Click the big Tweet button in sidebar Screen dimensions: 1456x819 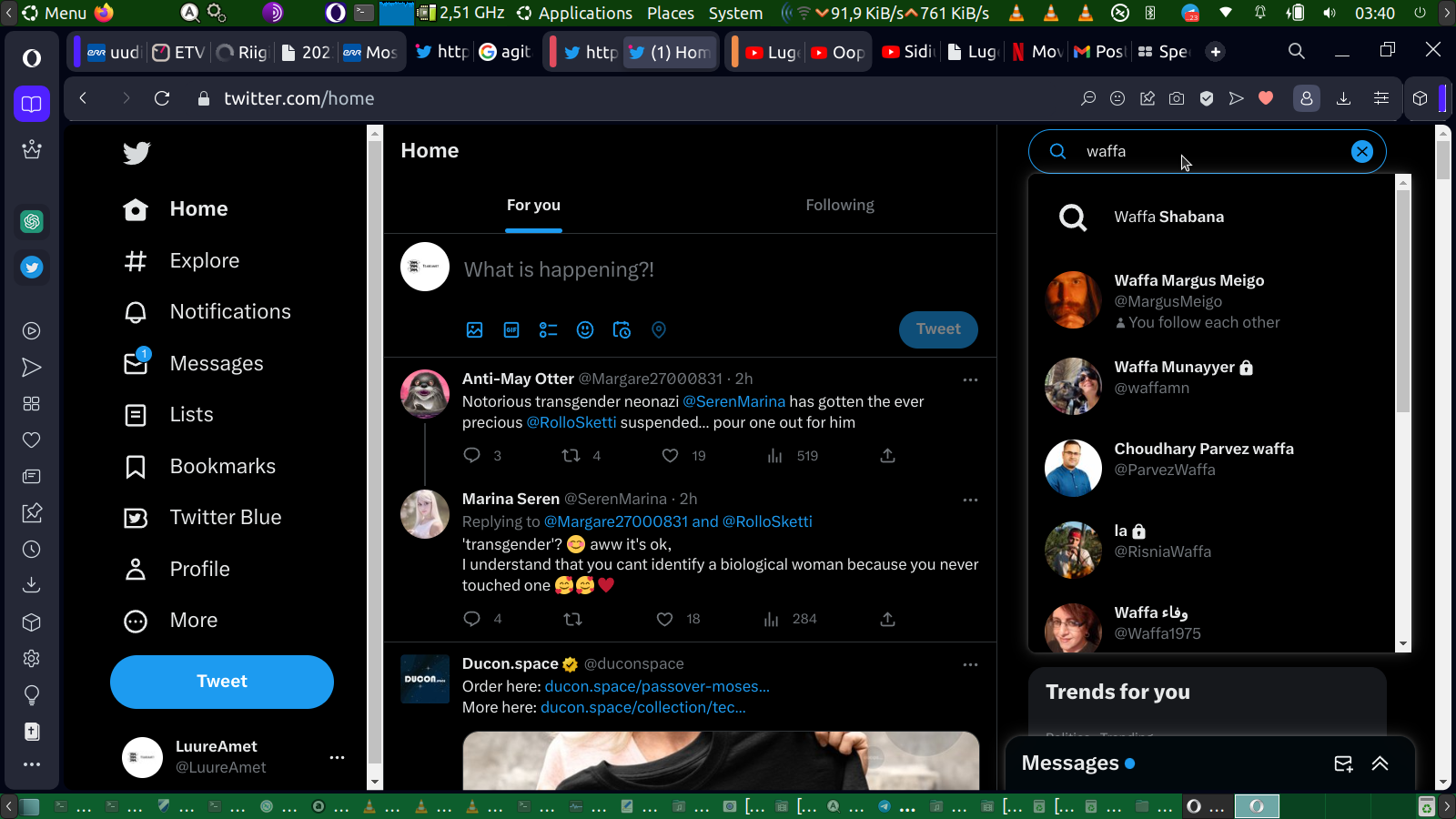222,682
